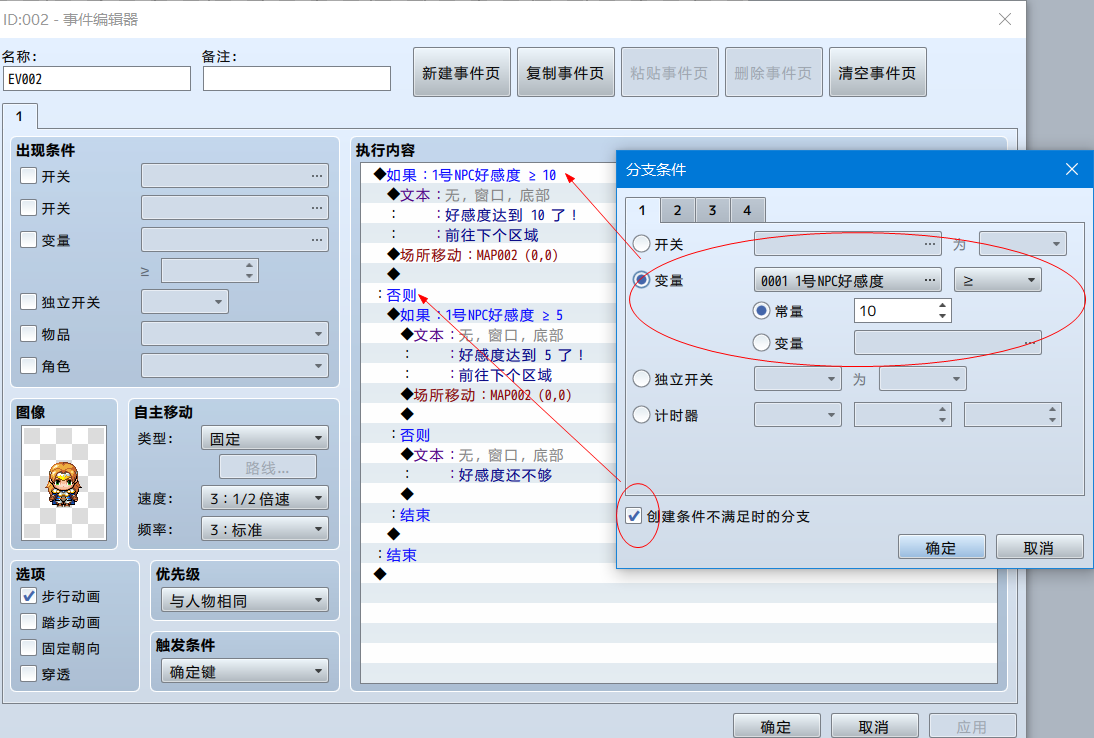Select the text line 好感度达到 10 了！
This screenshot has width=1094, height=738.
point(511,215)
